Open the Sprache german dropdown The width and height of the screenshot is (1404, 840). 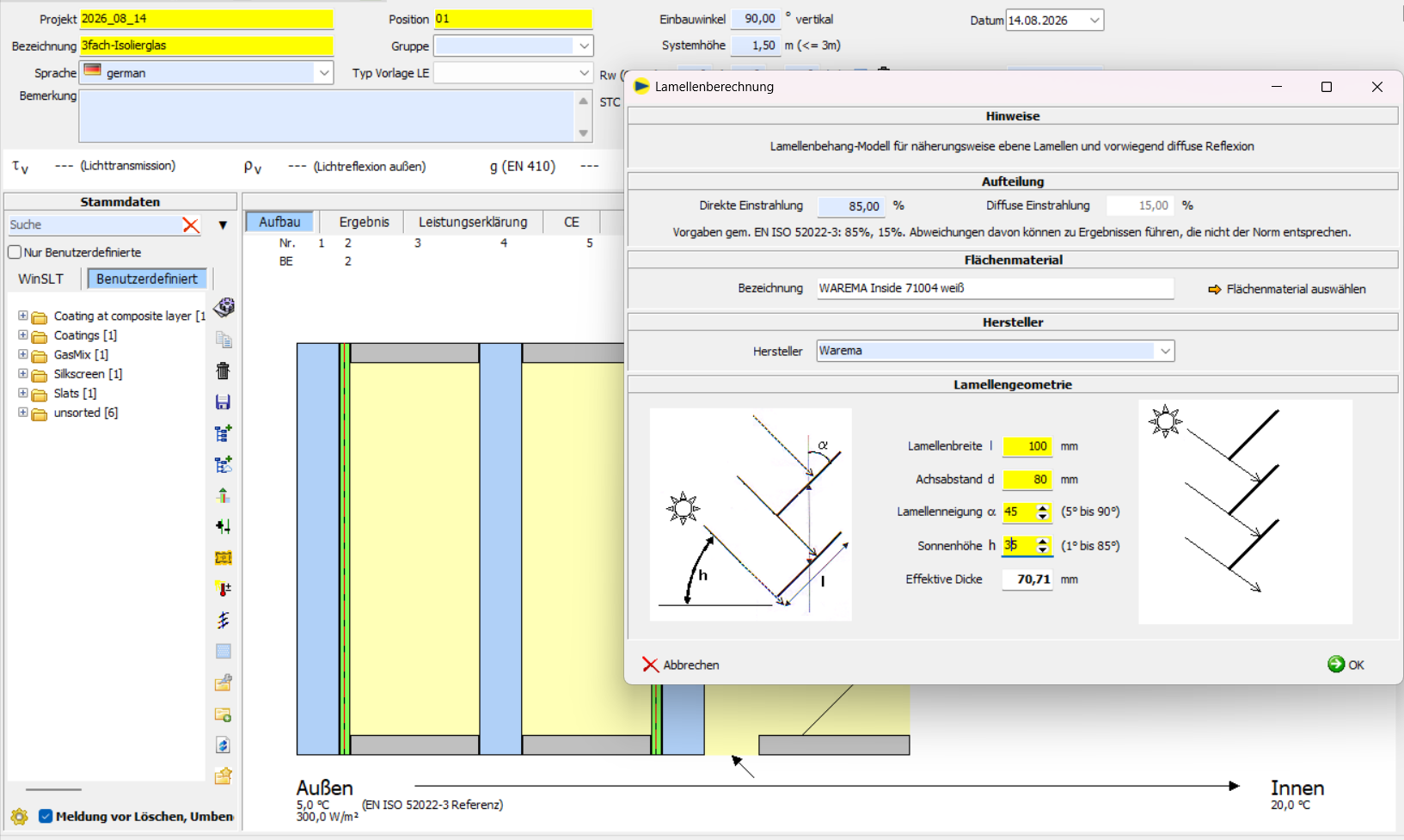point(324,73)
